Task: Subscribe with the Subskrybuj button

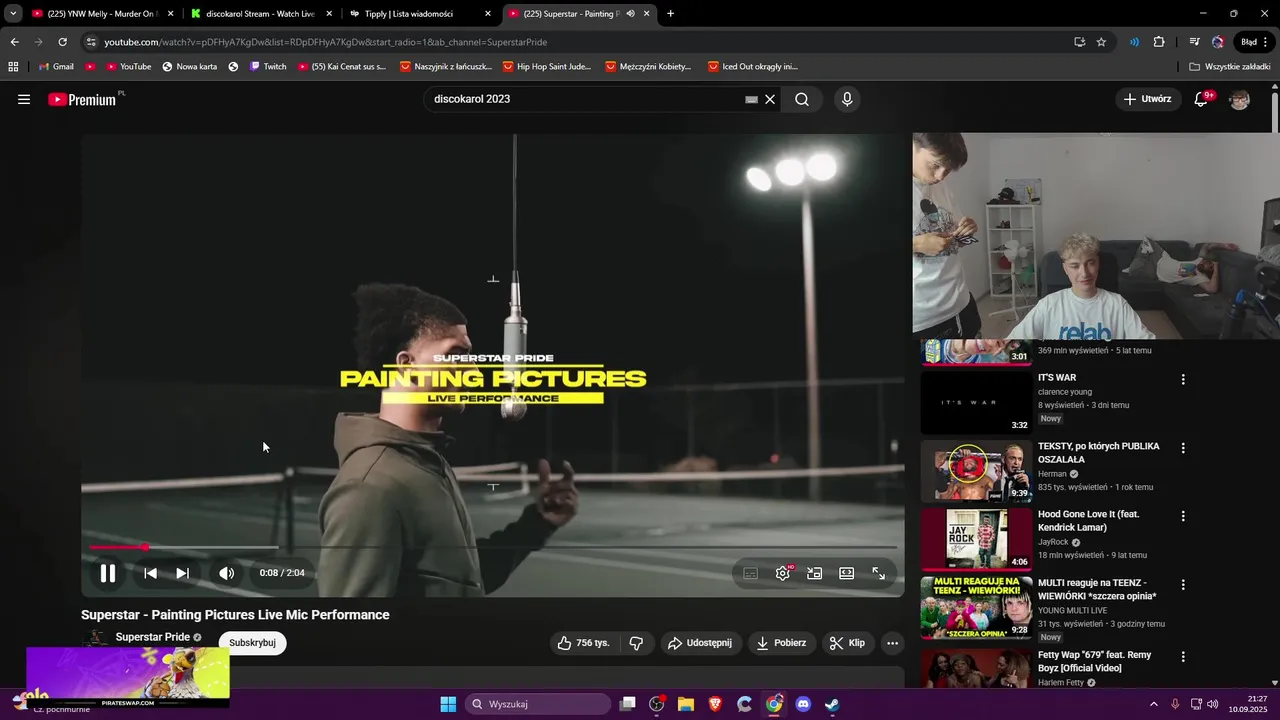Action: pyautogui.click(x=252, y=643)
